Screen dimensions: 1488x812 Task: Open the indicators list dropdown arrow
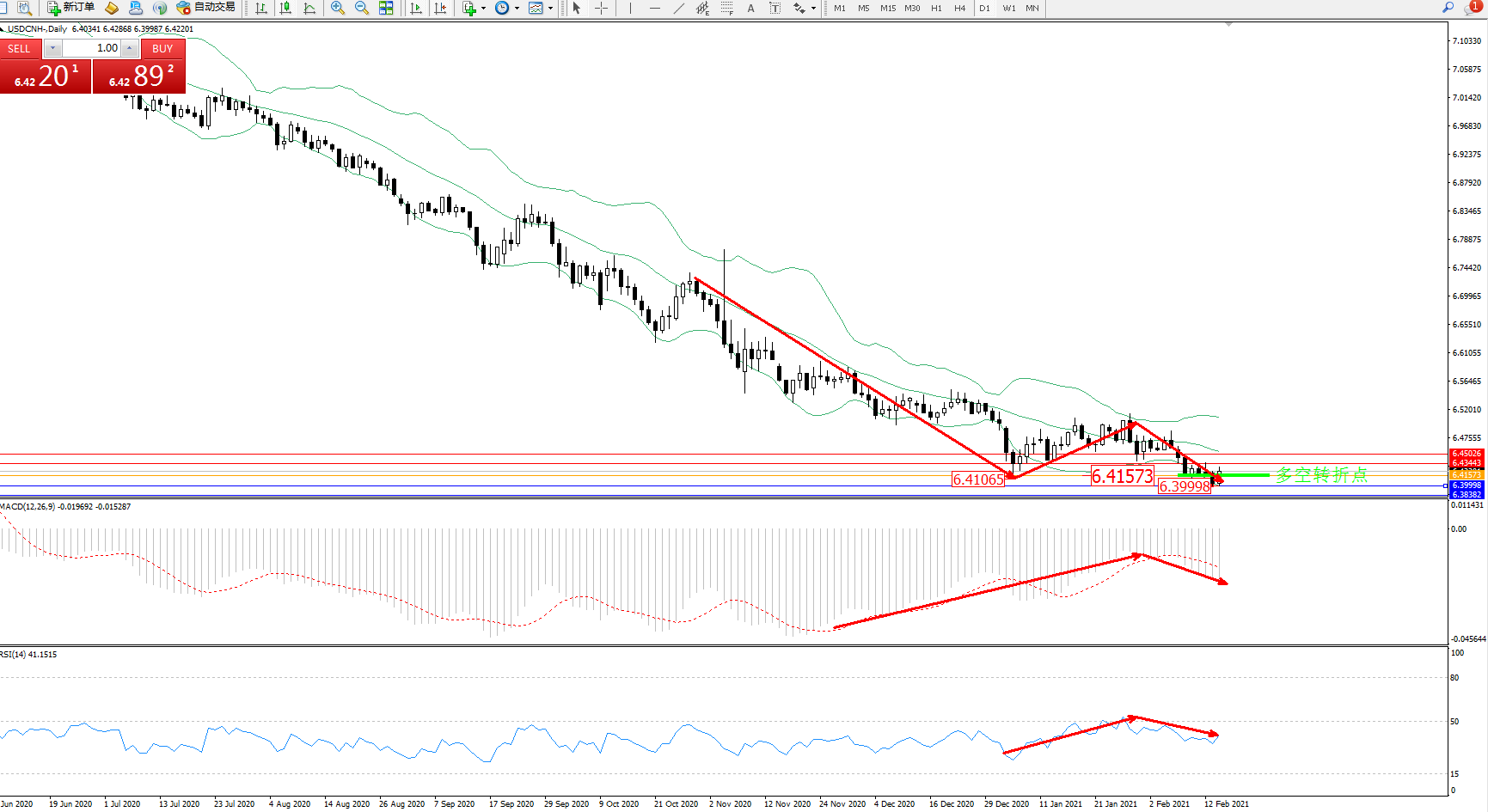(x=484, y=9)
